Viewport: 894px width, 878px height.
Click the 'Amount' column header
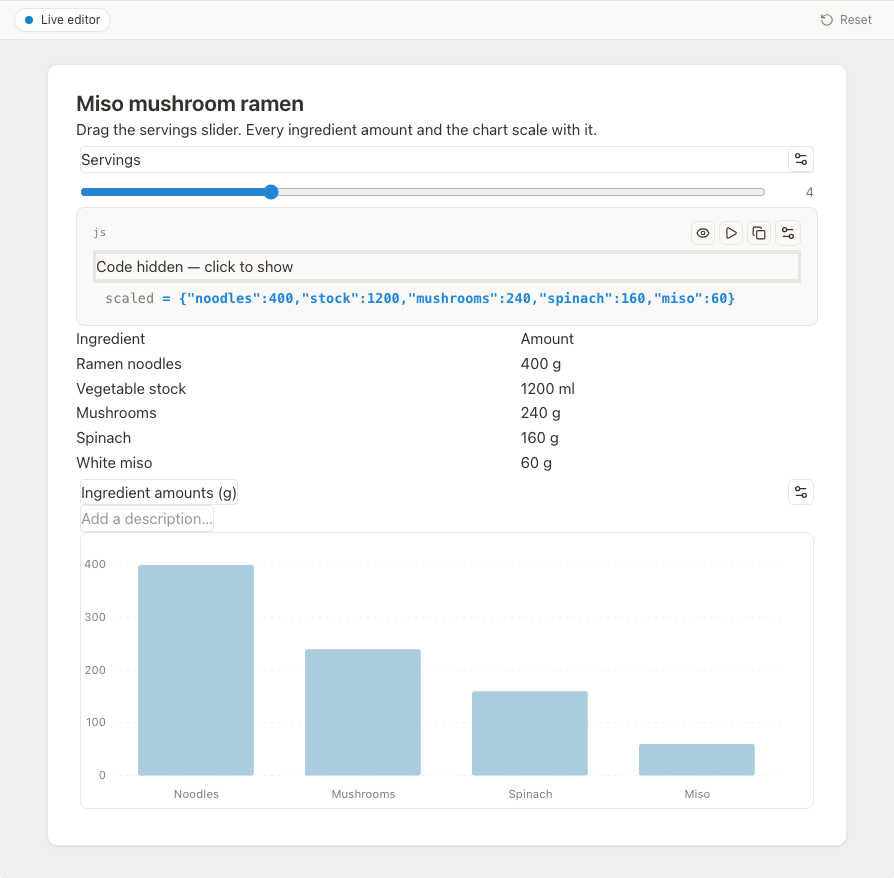tap(547, 339)
